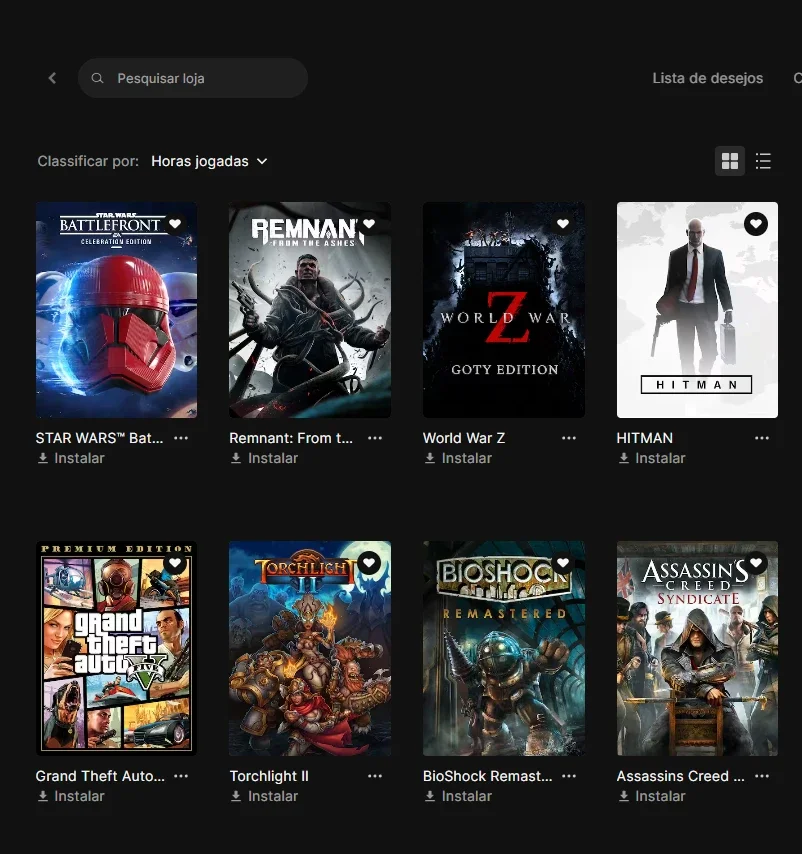Click the 'HITMAN' title text
Screen dimensions: 802x854
tap(645, 438)
